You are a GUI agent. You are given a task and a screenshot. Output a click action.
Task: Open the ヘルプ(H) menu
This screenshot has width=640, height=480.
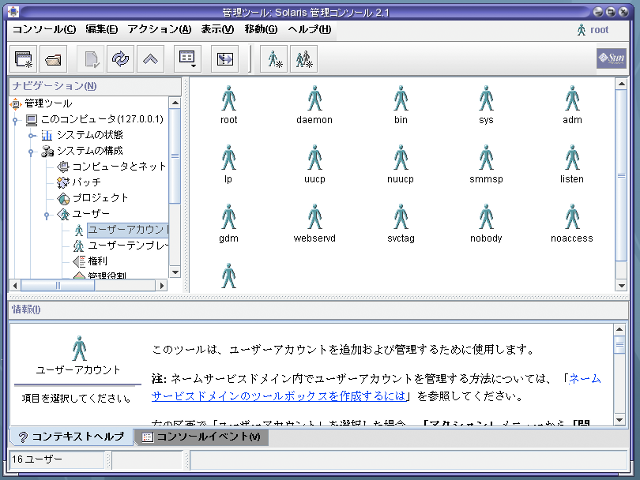coord(309,29)
